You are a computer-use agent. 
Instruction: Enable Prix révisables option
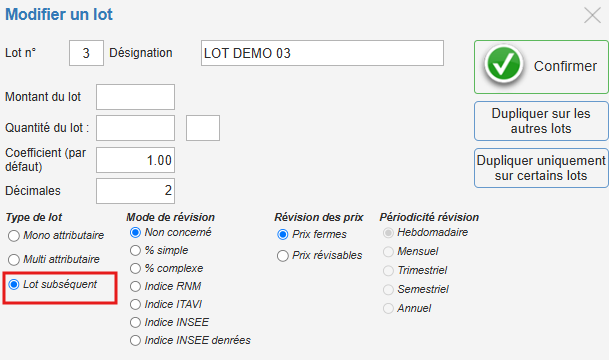click(283, 256)
